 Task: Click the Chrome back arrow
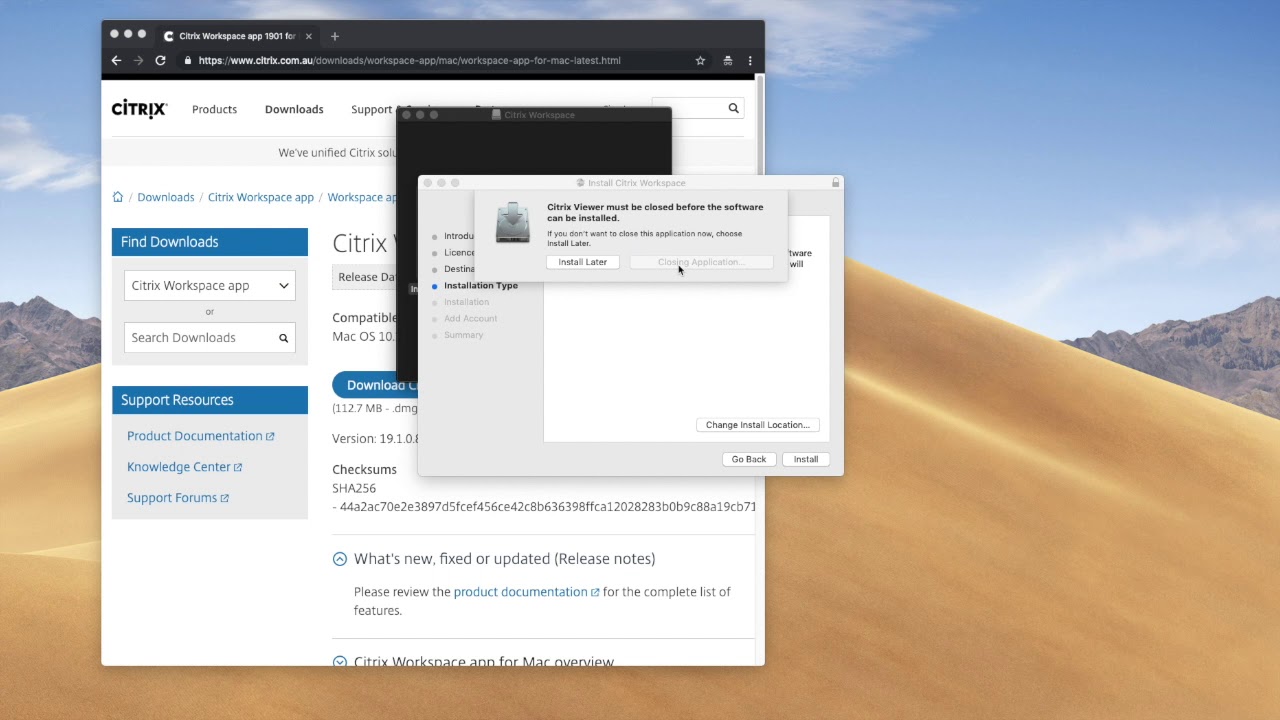[116, 60]
